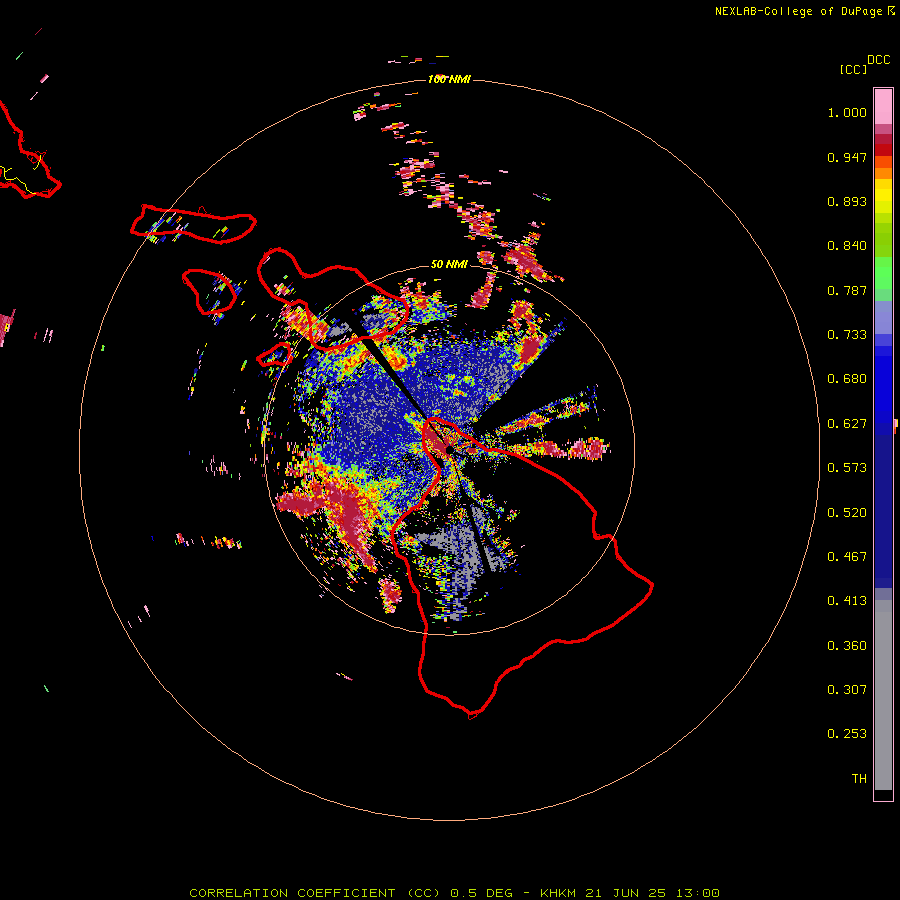Click the 0.680 colorbar value
This screenshot has width=900, height=900.
(x=847, y=379)
